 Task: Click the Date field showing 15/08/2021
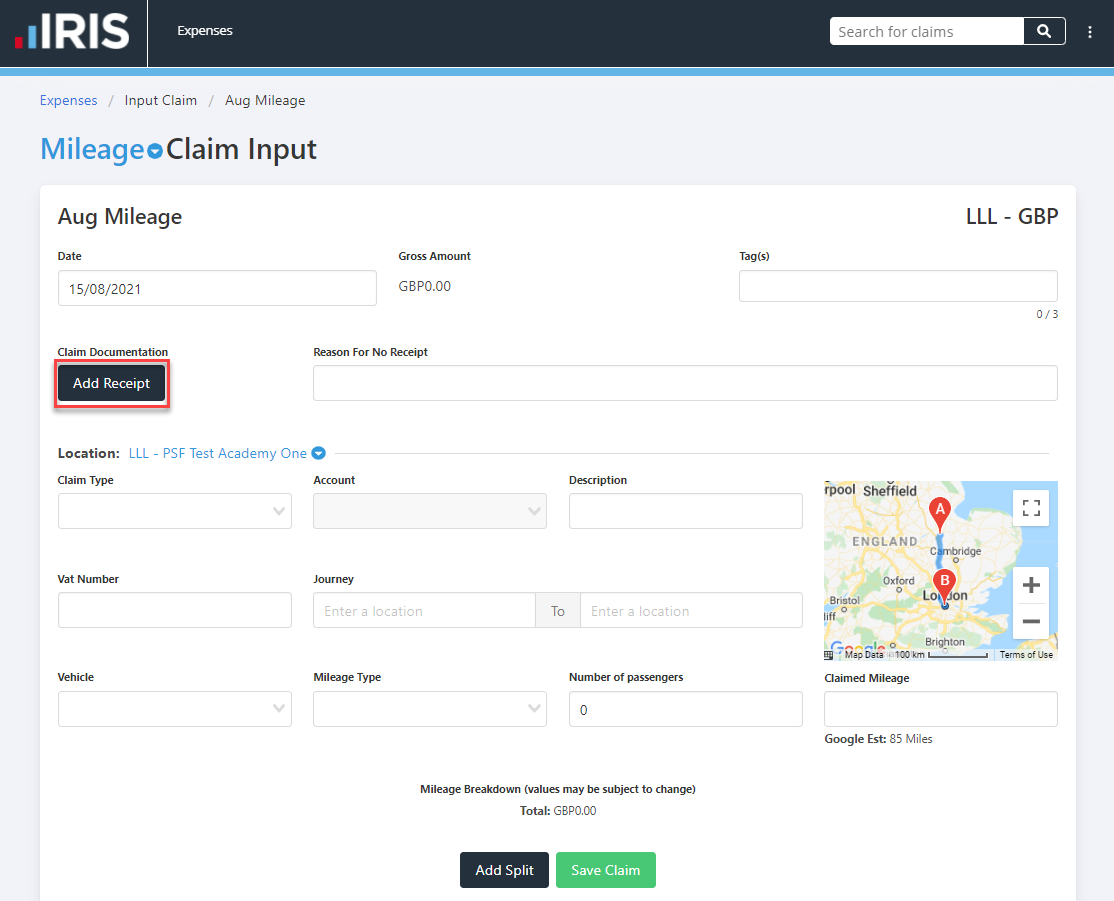click(217, 288)
